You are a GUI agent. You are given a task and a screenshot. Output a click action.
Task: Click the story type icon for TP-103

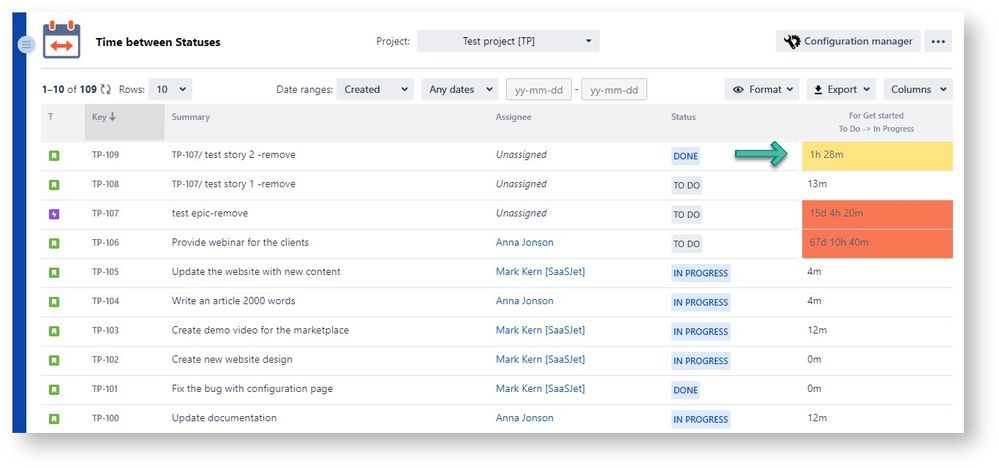tap(54, 331)
